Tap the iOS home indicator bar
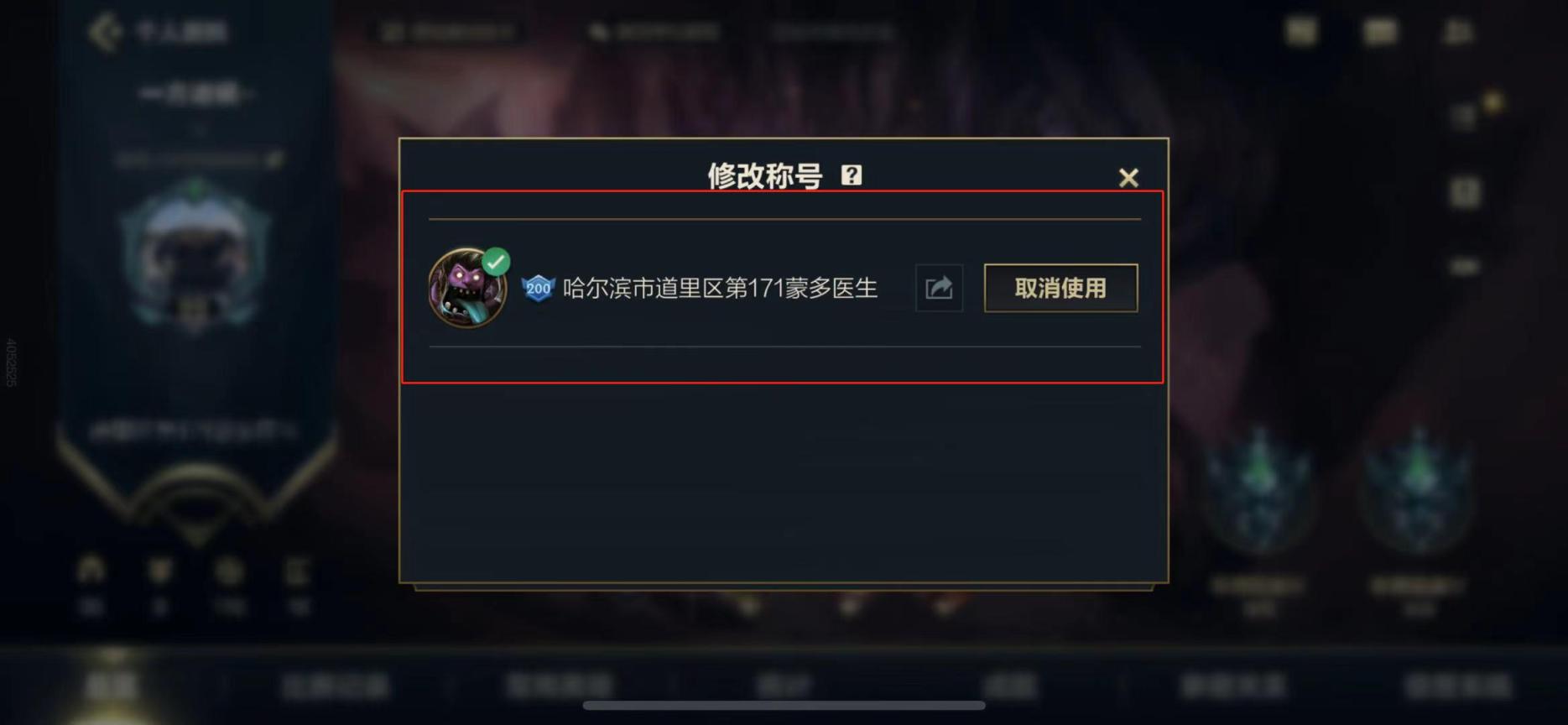Image resolution: width=1568 pixels, height=725 pixels. click(784, 706)
